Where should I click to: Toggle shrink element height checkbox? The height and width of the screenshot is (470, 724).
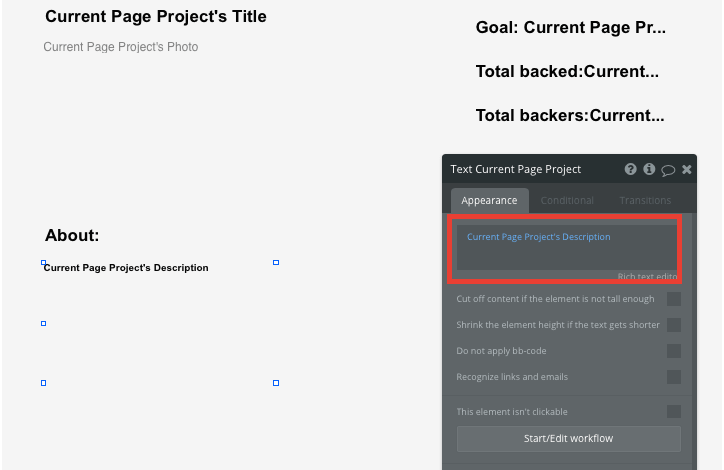point(674,325)
